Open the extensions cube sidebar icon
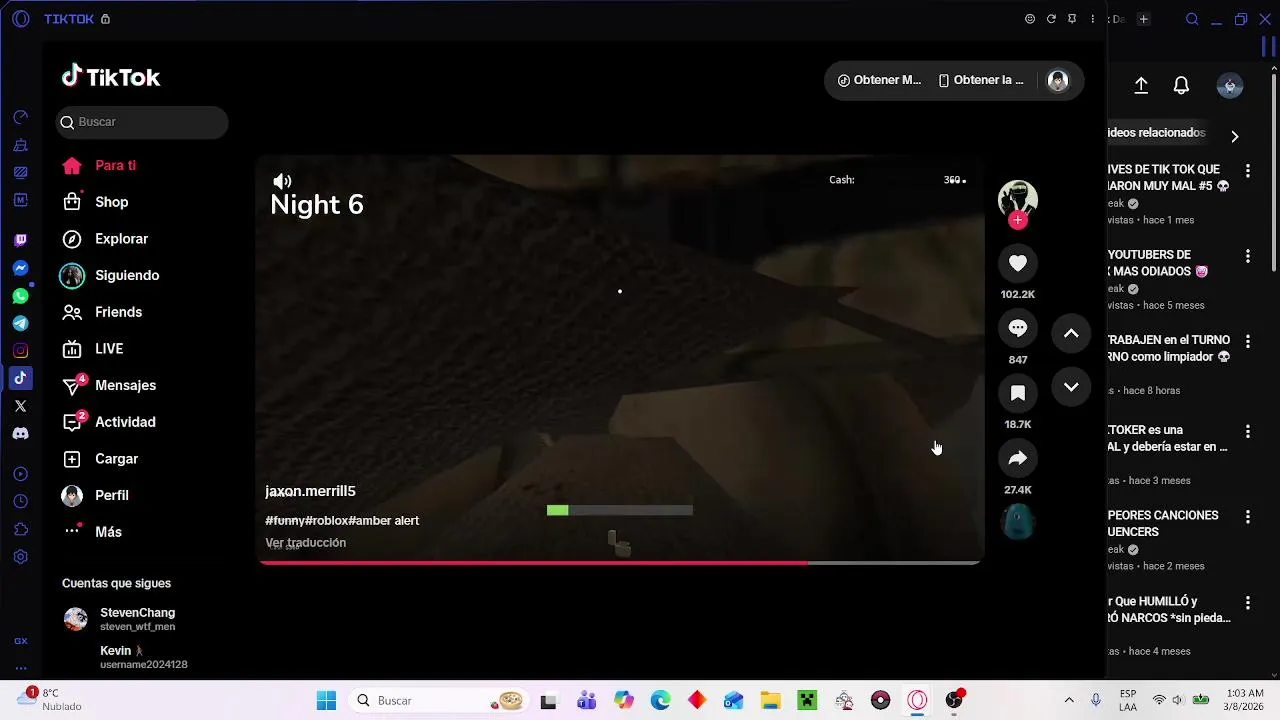The width and height of the screenshot is (1280, 720). (21, 529)
